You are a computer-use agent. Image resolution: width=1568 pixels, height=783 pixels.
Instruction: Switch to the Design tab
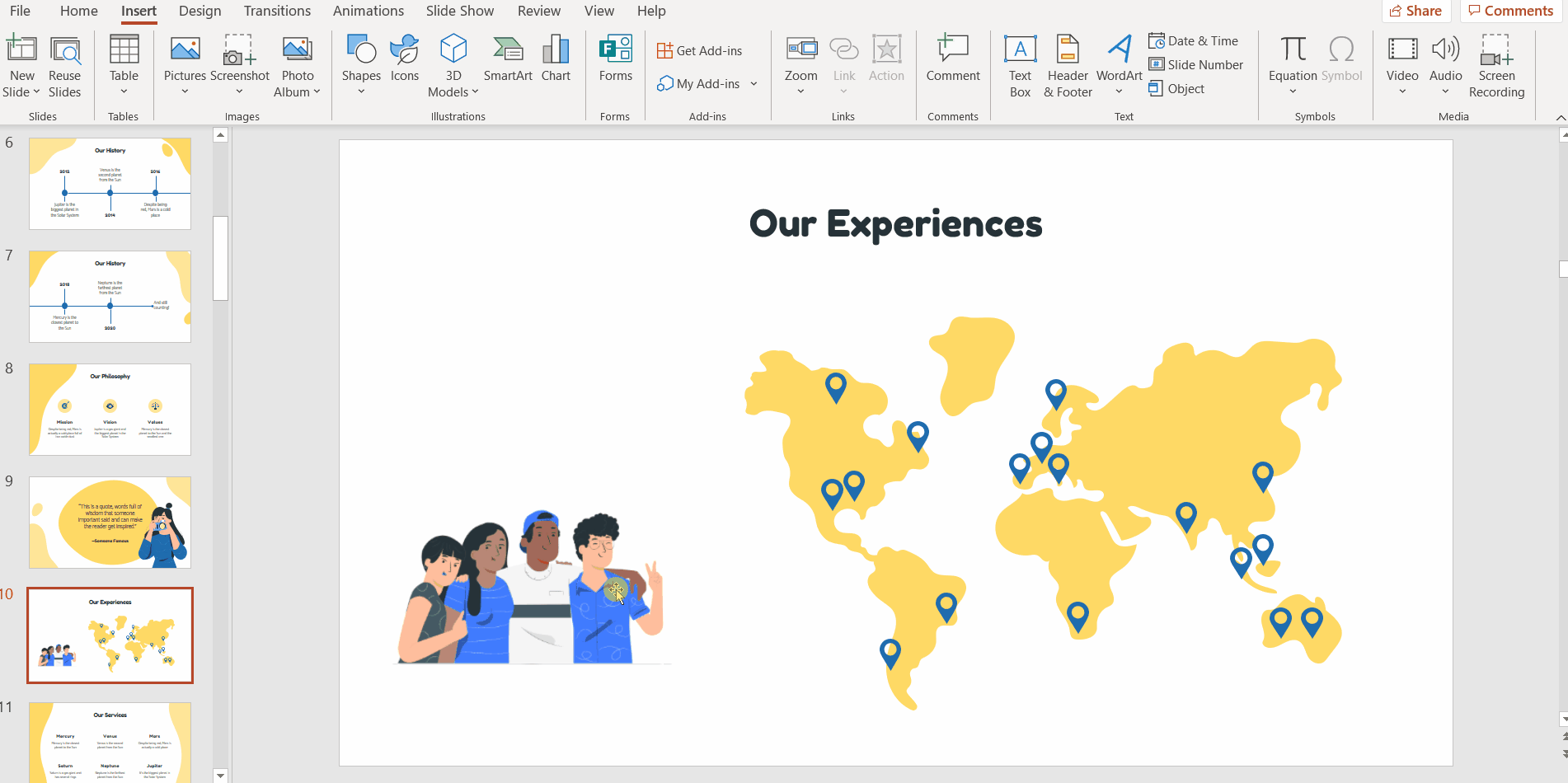pyautogui.click(x=200, y=11)
